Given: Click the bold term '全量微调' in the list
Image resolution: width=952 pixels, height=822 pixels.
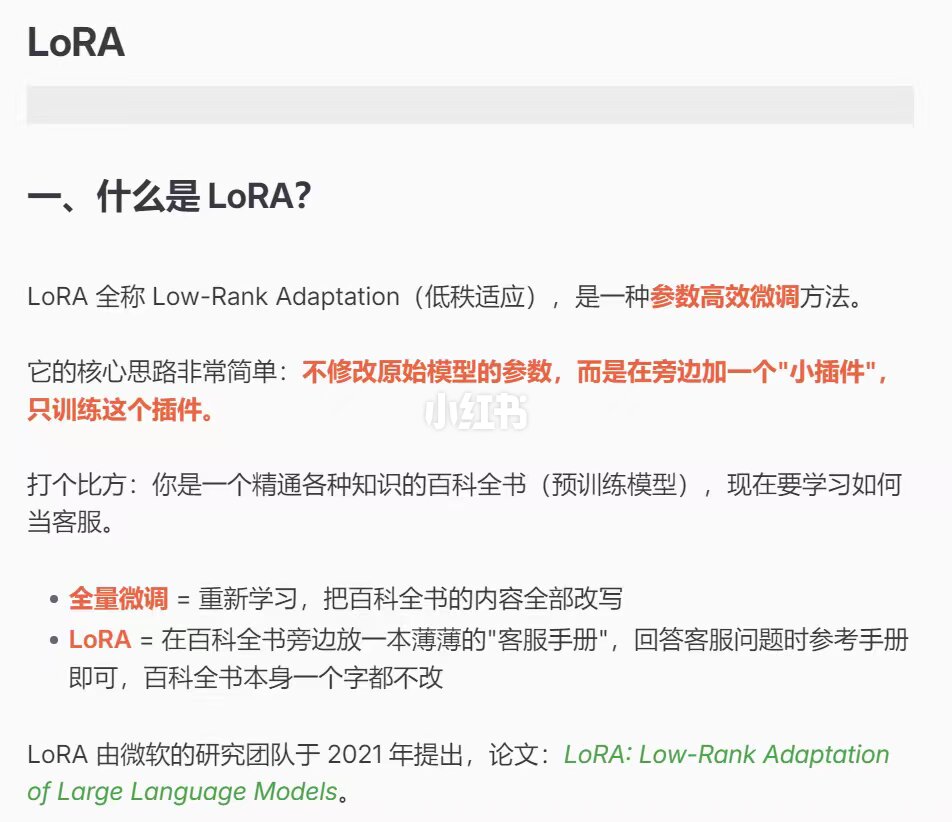Looking at the screenshot, I should pos(118,599).
